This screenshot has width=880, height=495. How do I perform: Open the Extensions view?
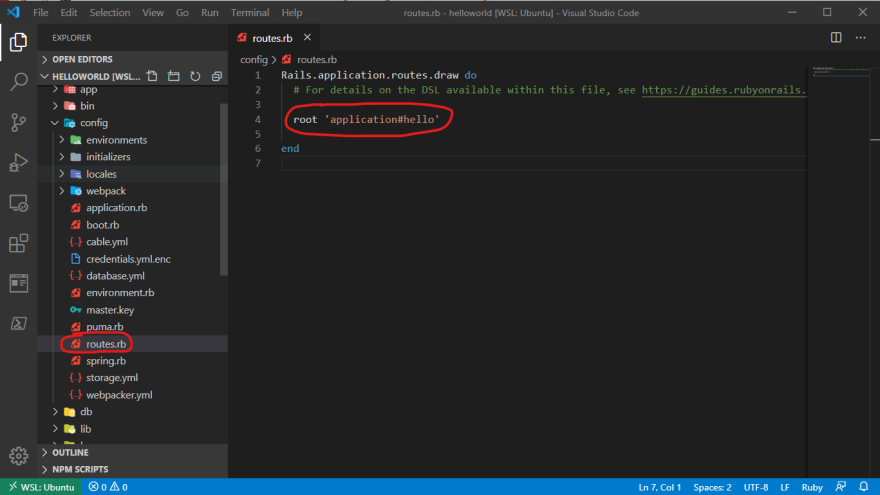click(x=19, y=244)
